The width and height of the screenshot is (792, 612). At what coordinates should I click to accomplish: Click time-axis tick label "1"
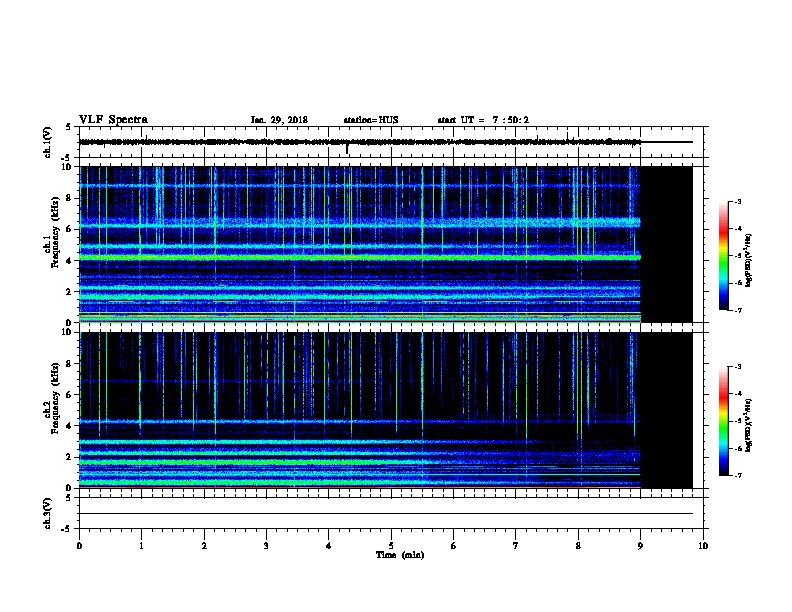point(141,546)
